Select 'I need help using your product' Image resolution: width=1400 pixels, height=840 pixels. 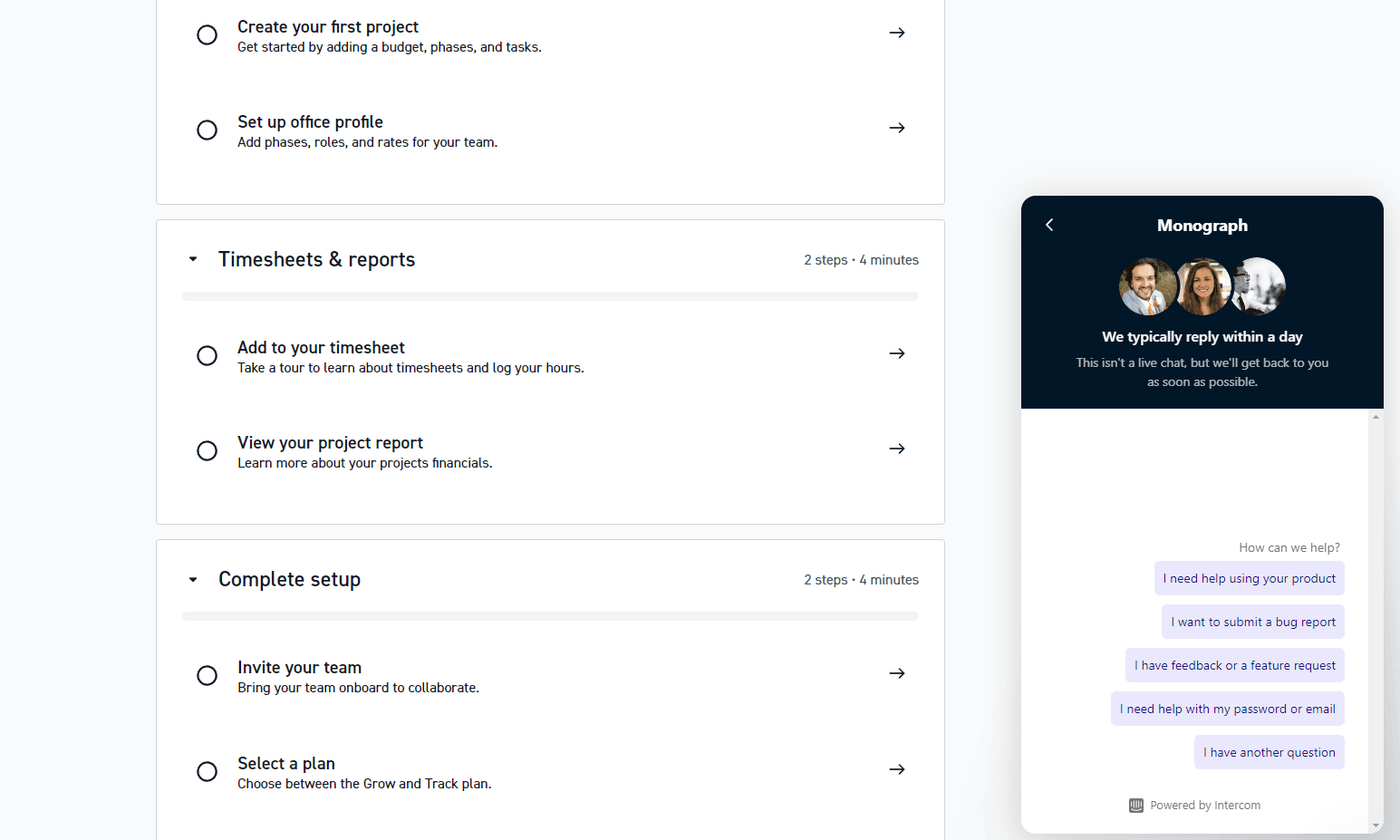pyautogui.click(x=1249, y=578)
